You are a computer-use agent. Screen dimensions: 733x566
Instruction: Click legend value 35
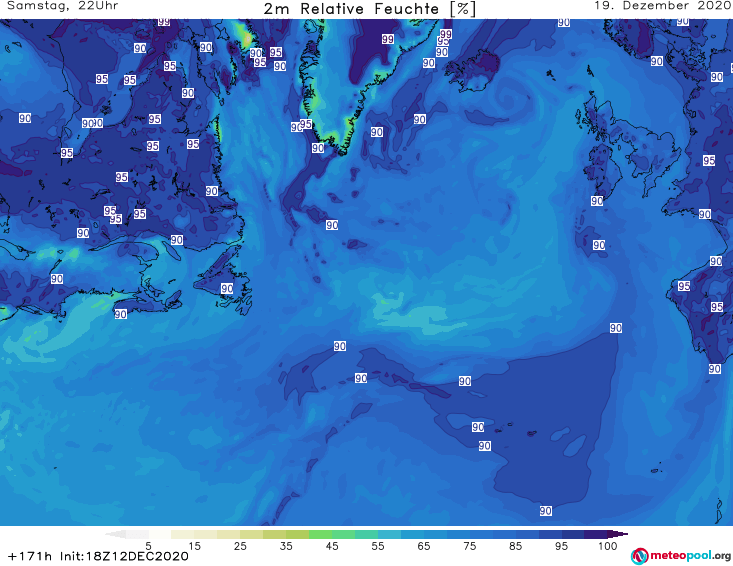pos(286,546)
